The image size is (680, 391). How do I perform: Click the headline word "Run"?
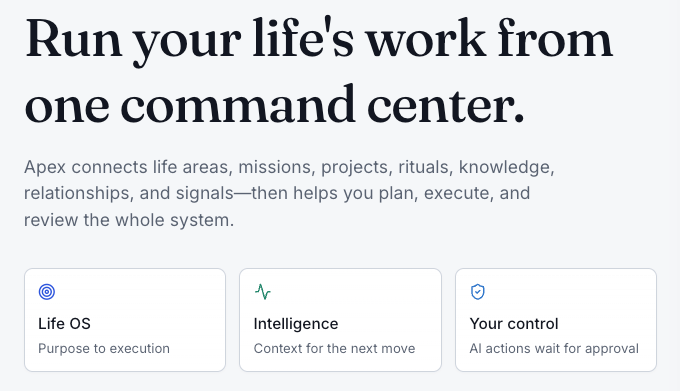click(73, 40)
